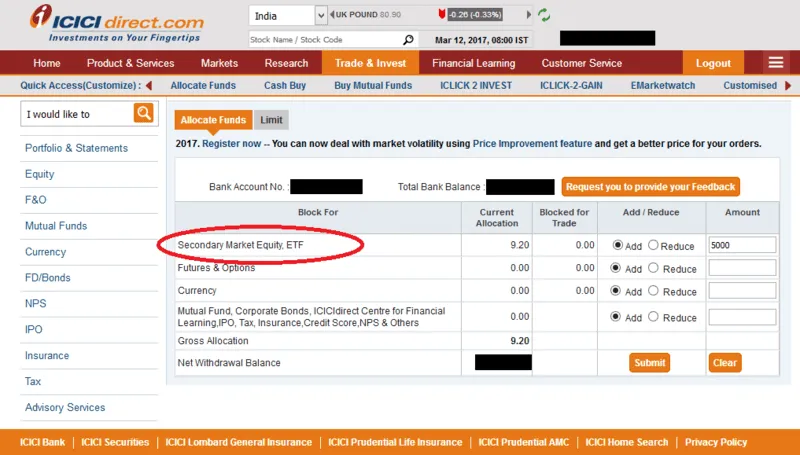Select Reduce for Mutual Fund row

tap(653, 317)
